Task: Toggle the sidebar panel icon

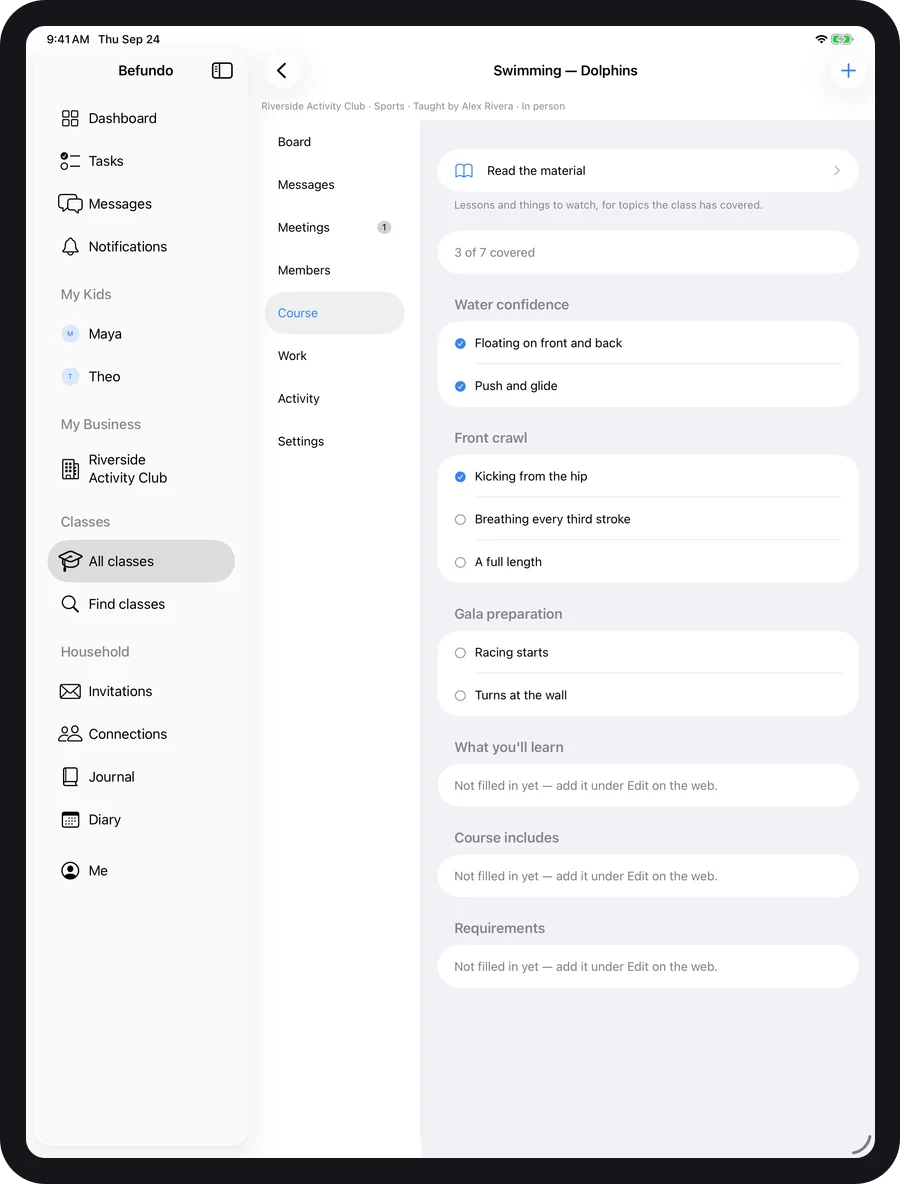Action: [x=222, y=70]
